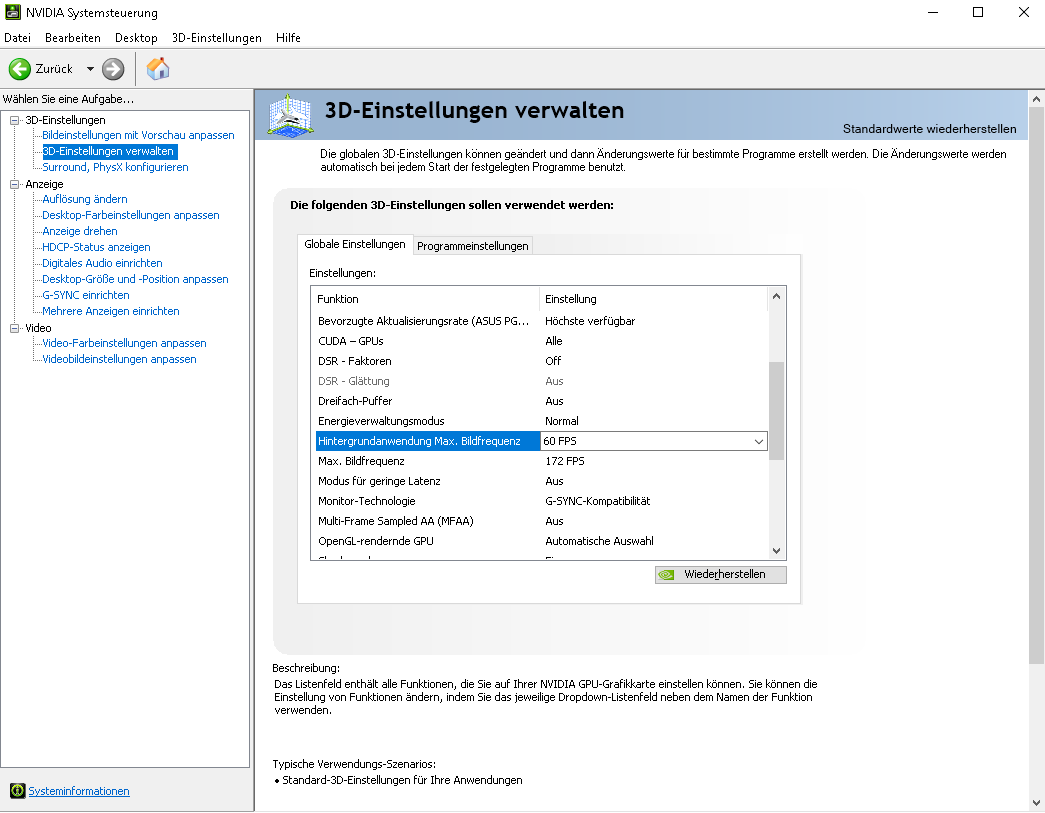
Task: Open Videobildeinstellungen anpassen
Action: tap(119, 359)
